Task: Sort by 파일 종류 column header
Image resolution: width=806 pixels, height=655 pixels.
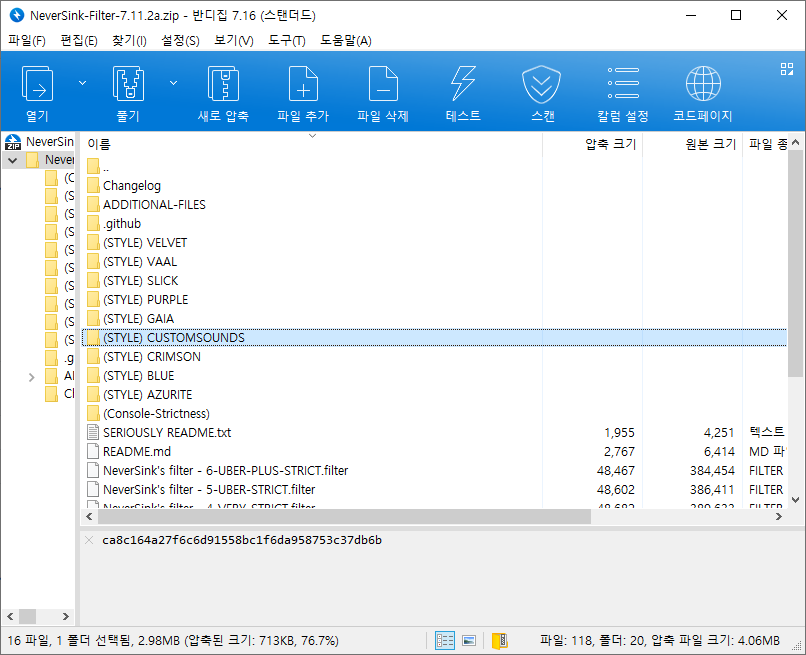Action: 766,144
